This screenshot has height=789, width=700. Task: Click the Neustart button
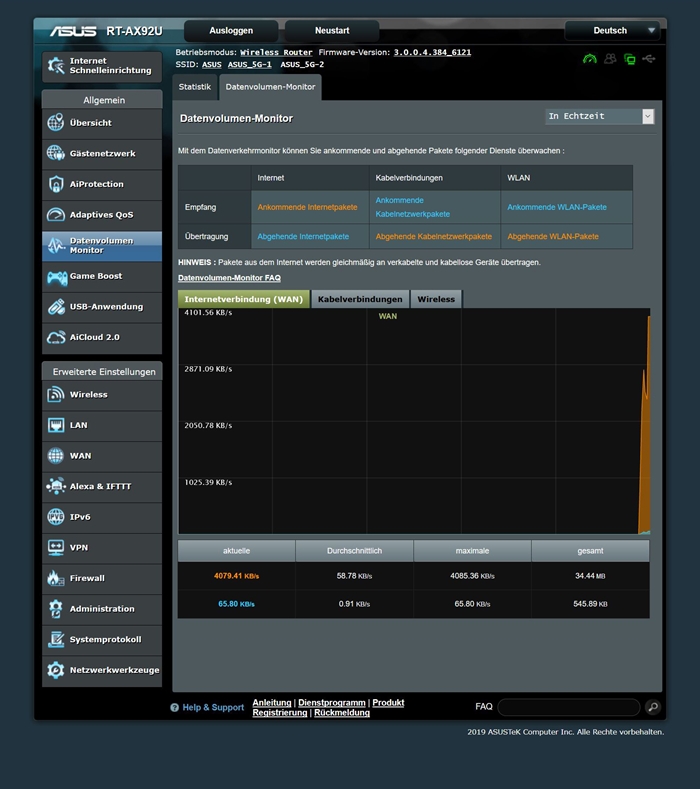point(332,31)
